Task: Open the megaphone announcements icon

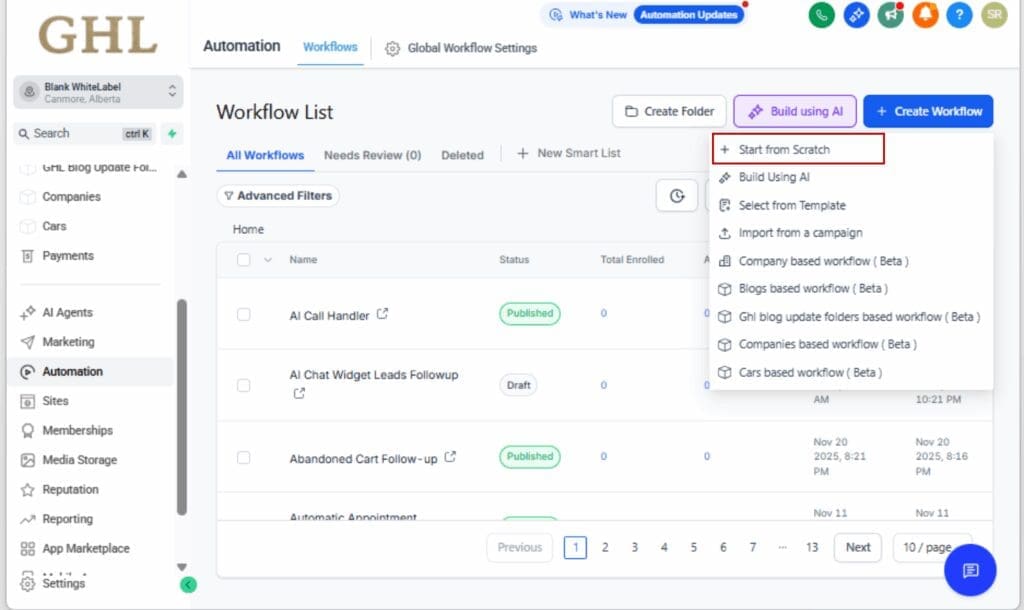Action: point(891,15)
